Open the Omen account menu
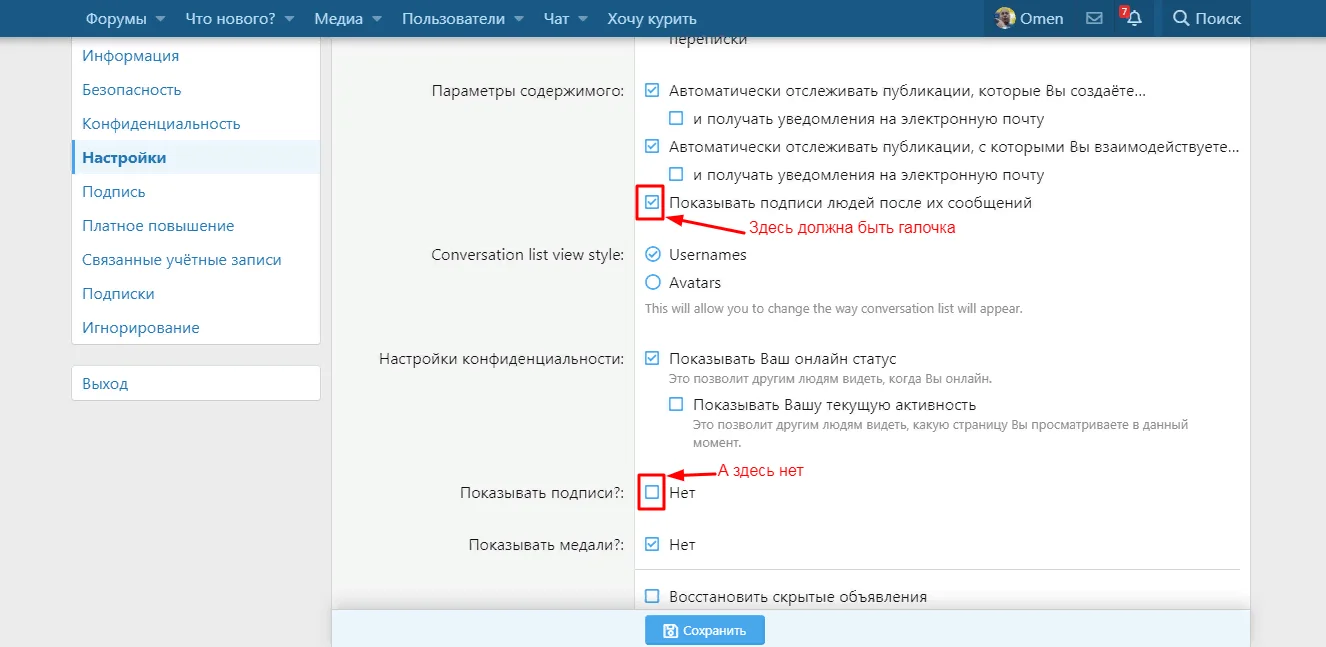 pyautogui.click(x=1029, y=18)
